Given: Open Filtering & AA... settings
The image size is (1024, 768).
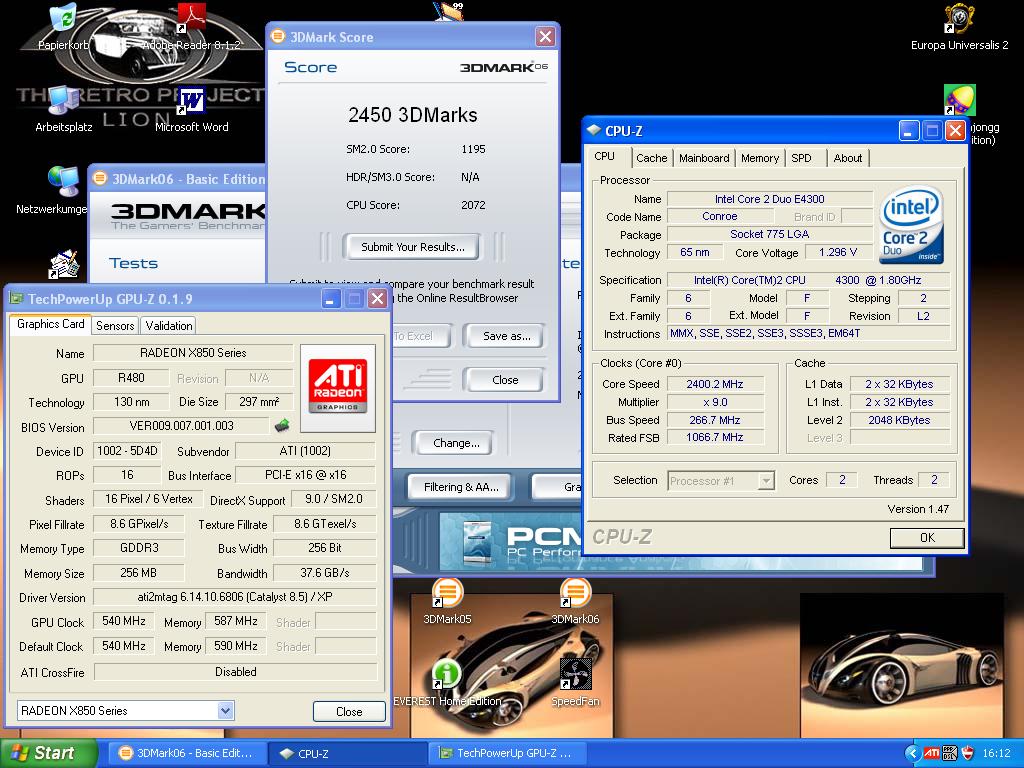Looking at the screenshot, I should point(460,487).
